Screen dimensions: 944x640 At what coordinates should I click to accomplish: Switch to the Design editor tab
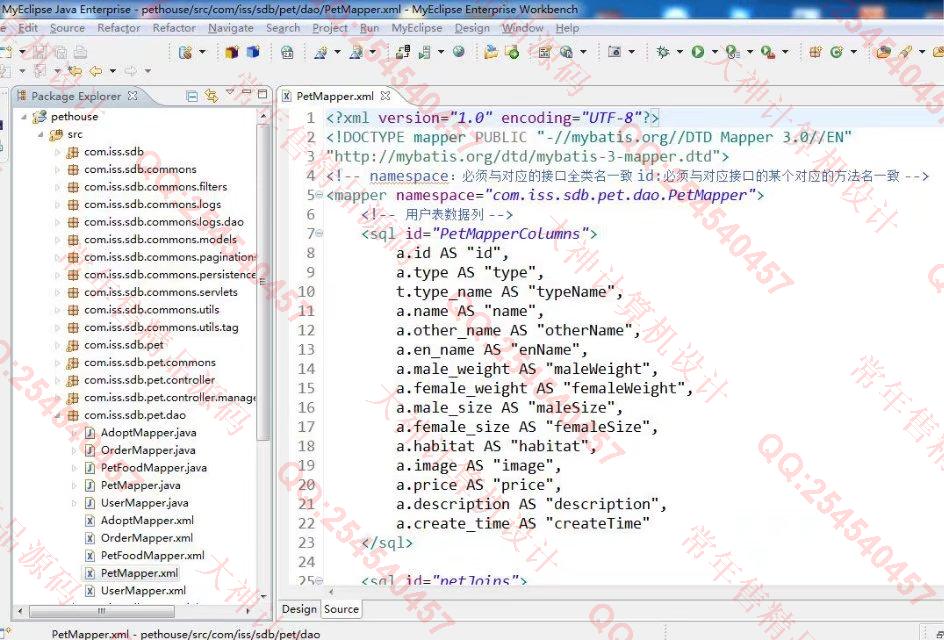299,609
